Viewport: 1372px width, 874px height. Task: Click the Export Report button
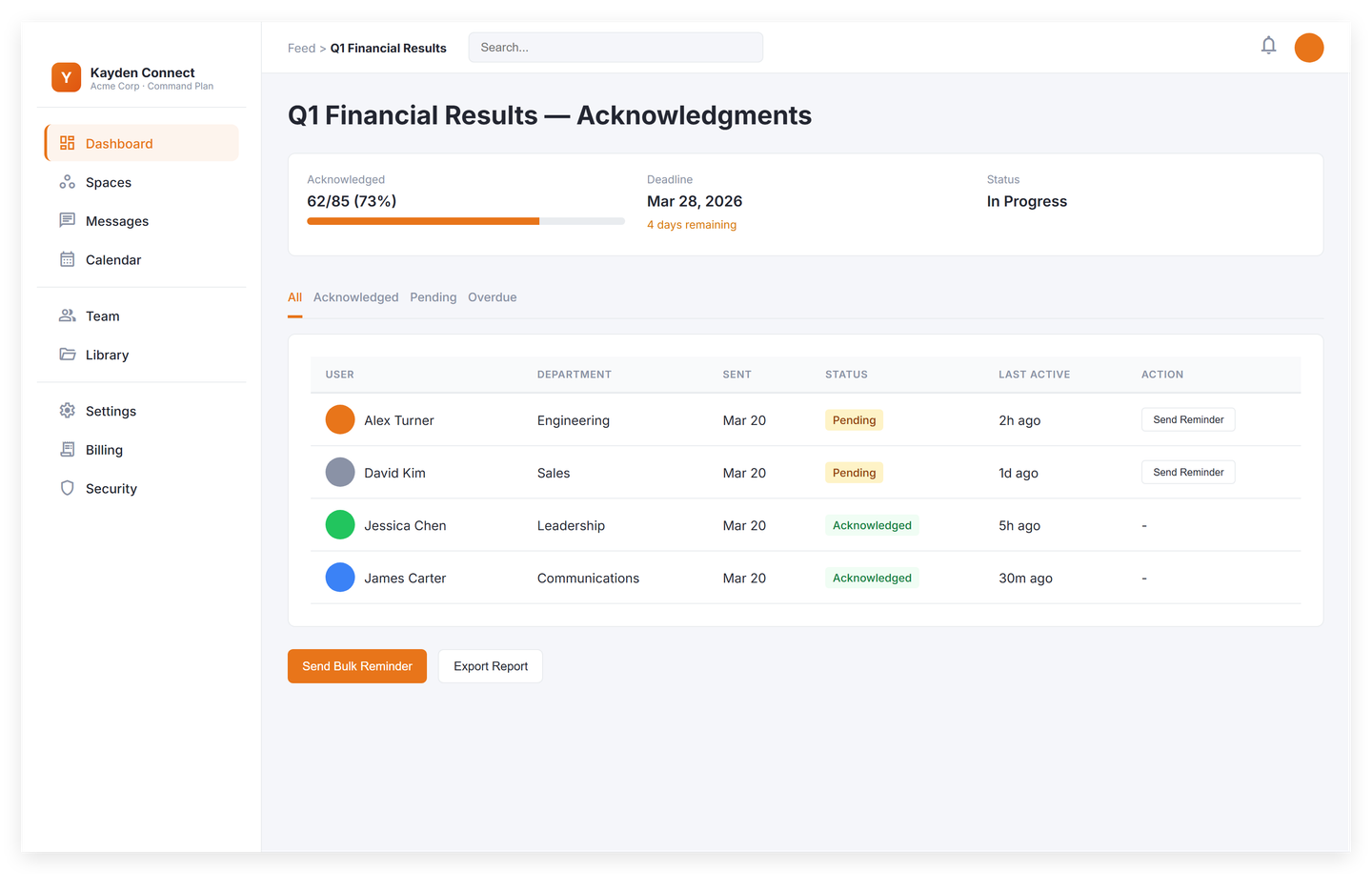point(491,666)
